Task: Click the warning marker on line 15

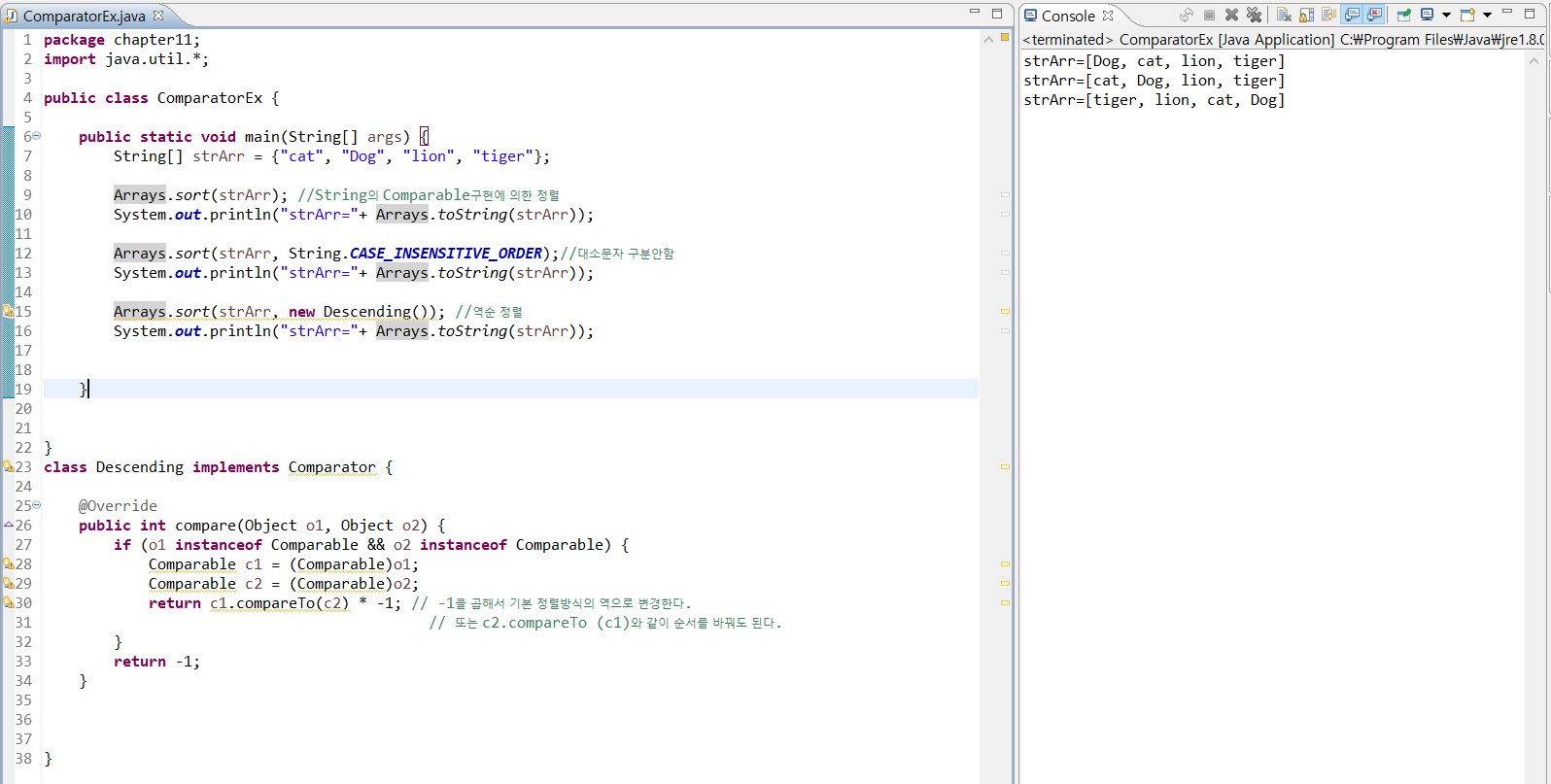Action: [x=8, y=312]
